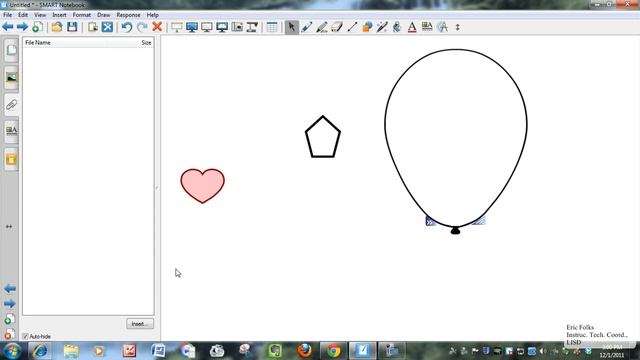The image size is (640, 360).
Task: Click the previous page arrow in sidebar bottom
Action: pyautogui.click(x=10, y=289)
